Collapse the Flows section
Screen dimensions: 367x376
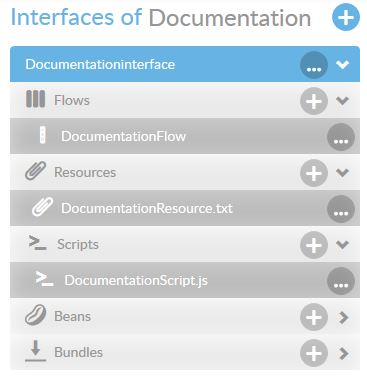pos(342,100)
